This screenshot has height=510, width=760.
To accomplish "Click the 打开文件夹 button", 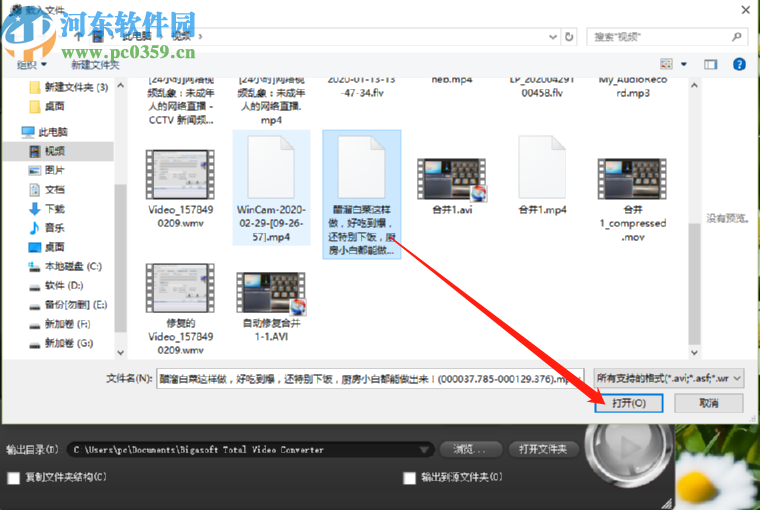I will click(x=543, y=449).
